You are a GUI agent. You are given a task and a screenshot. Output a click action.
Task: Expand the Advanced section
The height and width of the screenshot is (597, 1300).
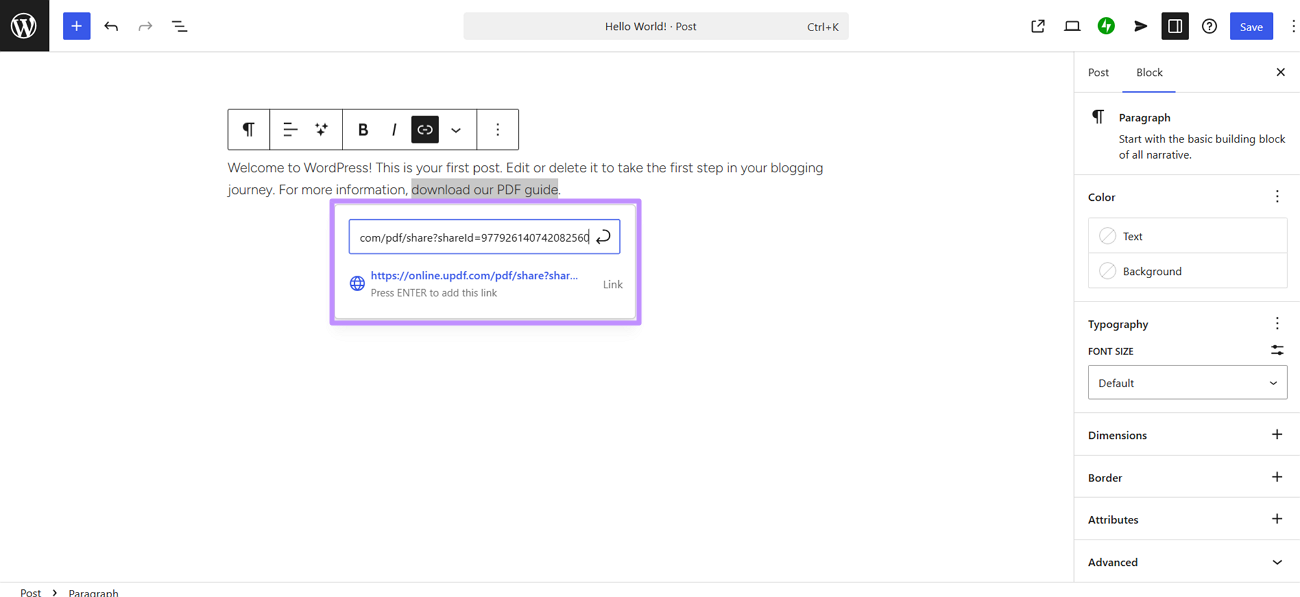(x=1186, y=562)
